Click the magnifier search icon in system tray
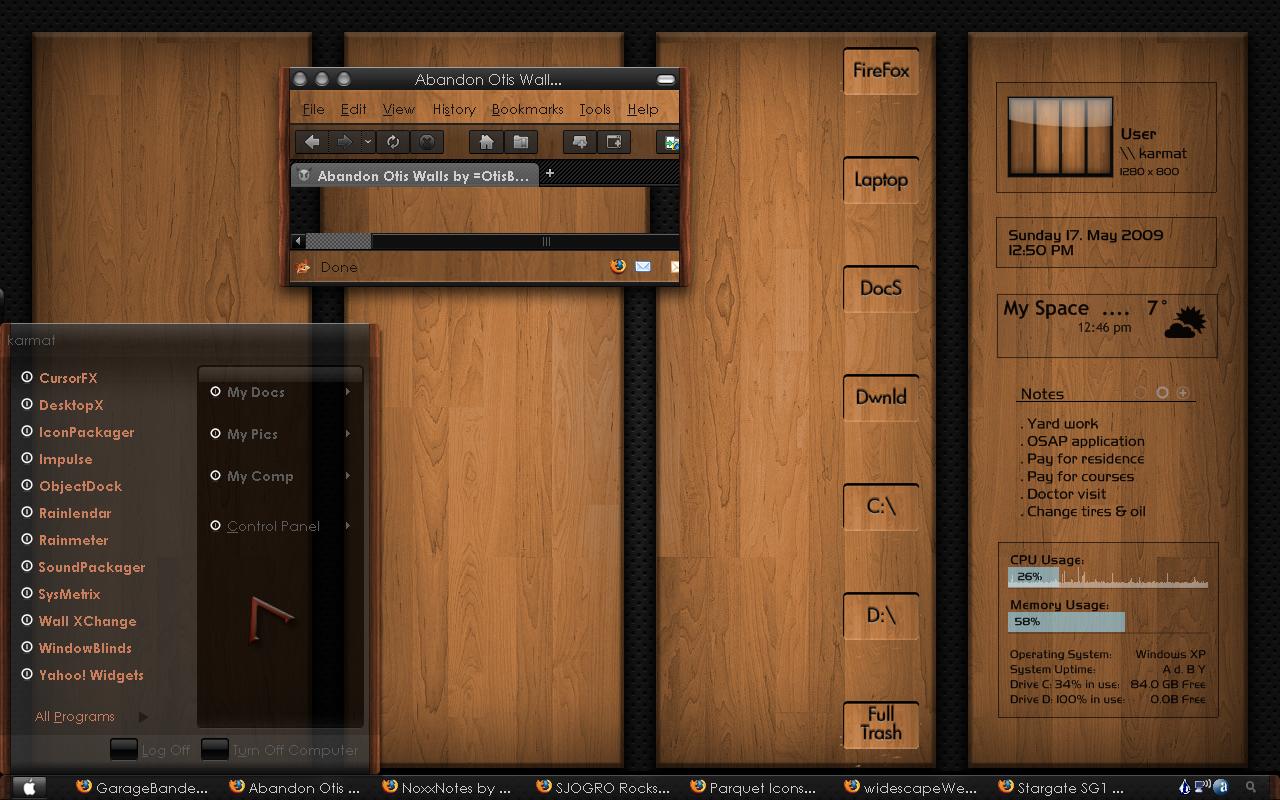Image resolution: width=1280 pixels, height=800 pixels. coord(1251,787)
